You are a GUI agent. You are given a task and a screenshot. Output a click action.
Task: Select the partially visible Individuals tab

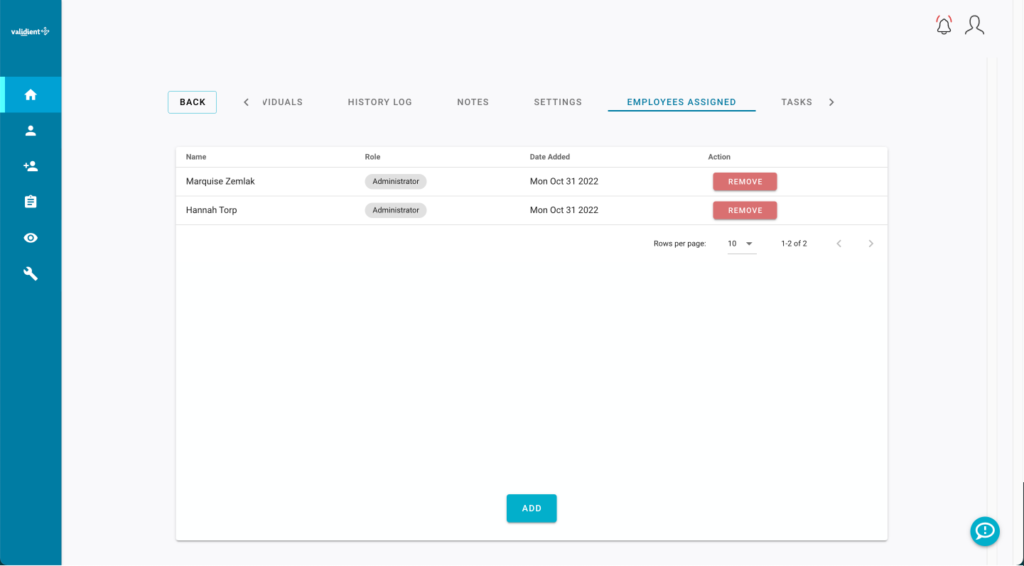pyautogui.click(x=282, y=102)
